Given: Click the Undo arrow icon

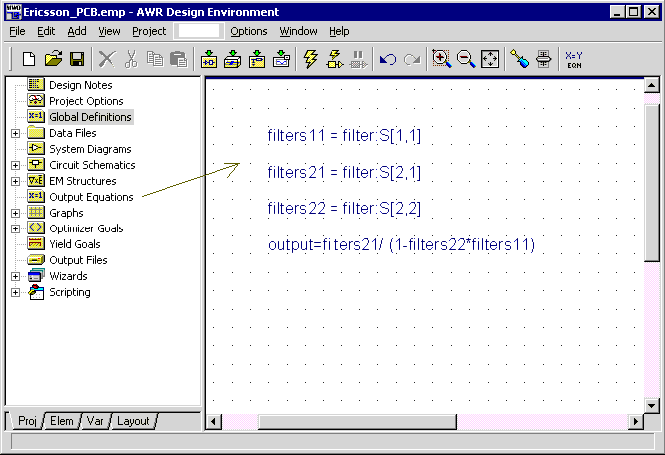Looking at the screenshot, I should 388,59.
